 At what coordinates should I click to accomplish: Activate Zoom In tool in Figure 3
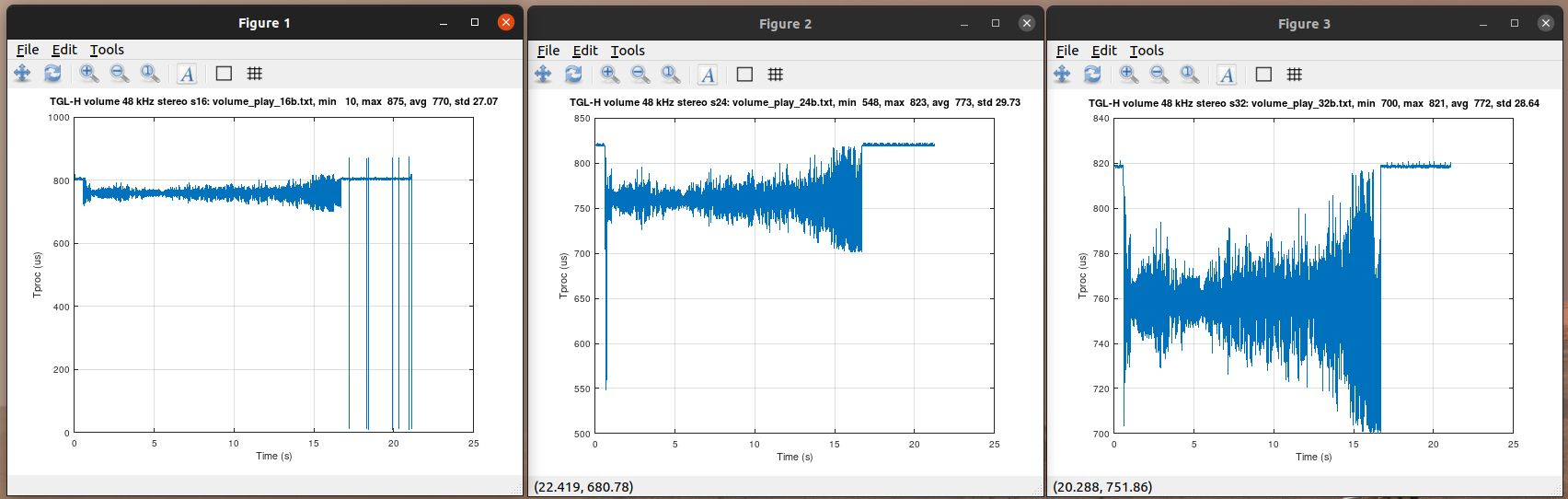coord(1129,75)
